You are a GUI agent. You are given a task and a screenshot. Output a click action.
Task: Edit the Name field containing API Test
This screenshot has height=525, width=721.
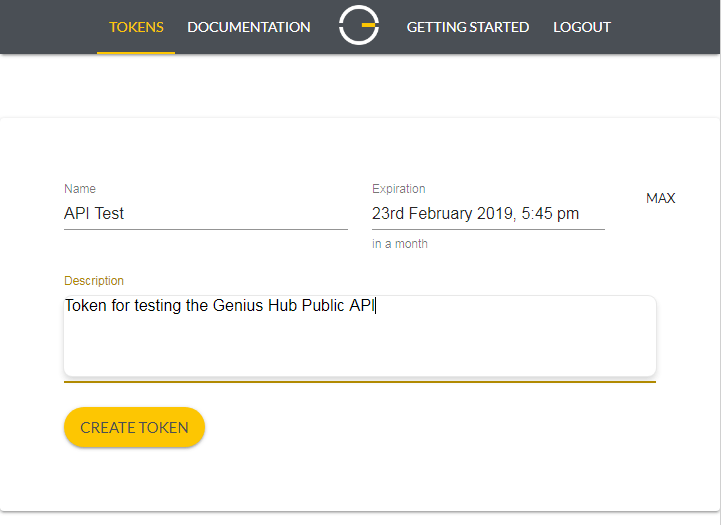tap(206, 213)
